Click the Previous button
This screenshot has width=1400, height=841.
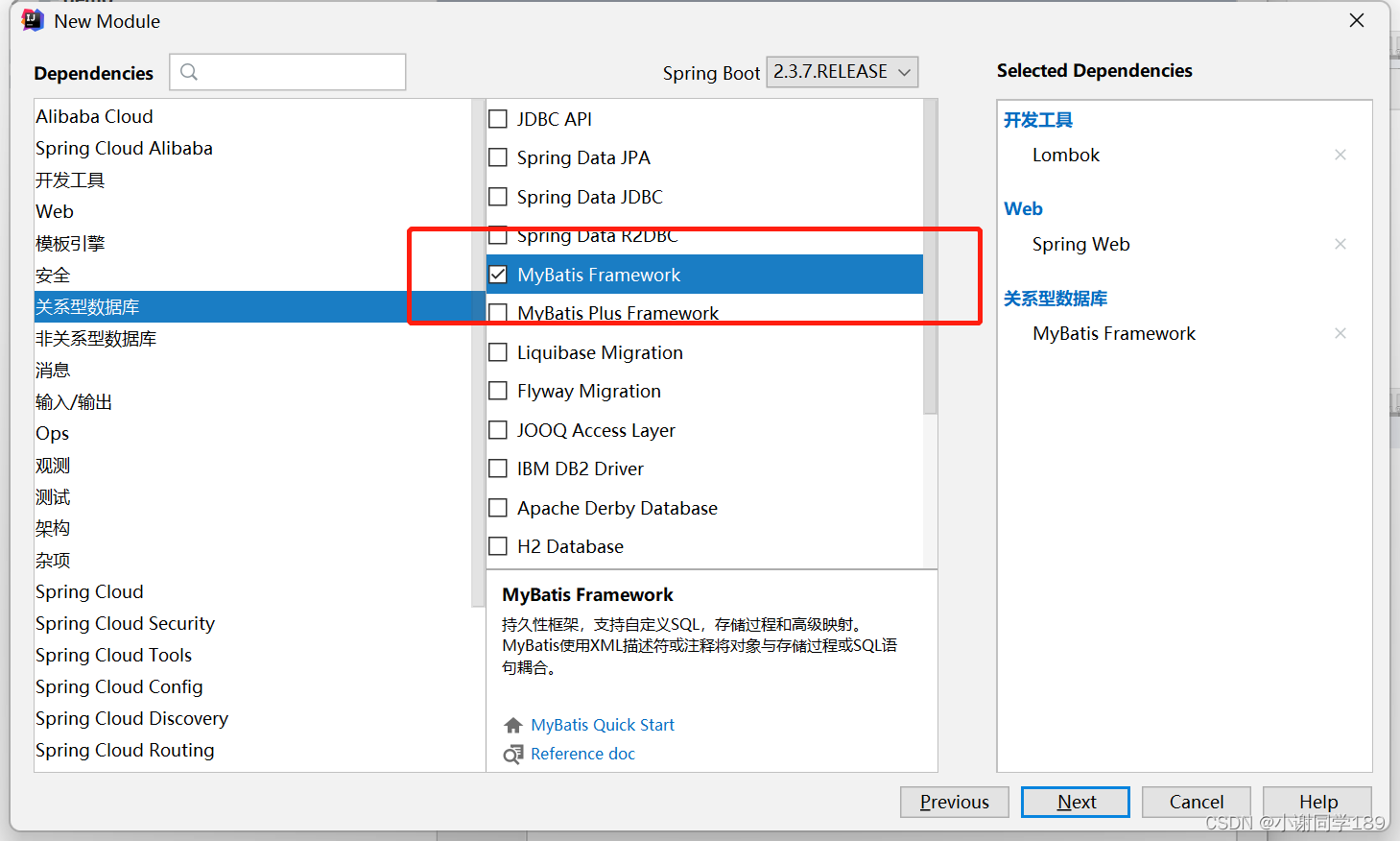pos(955,802)
